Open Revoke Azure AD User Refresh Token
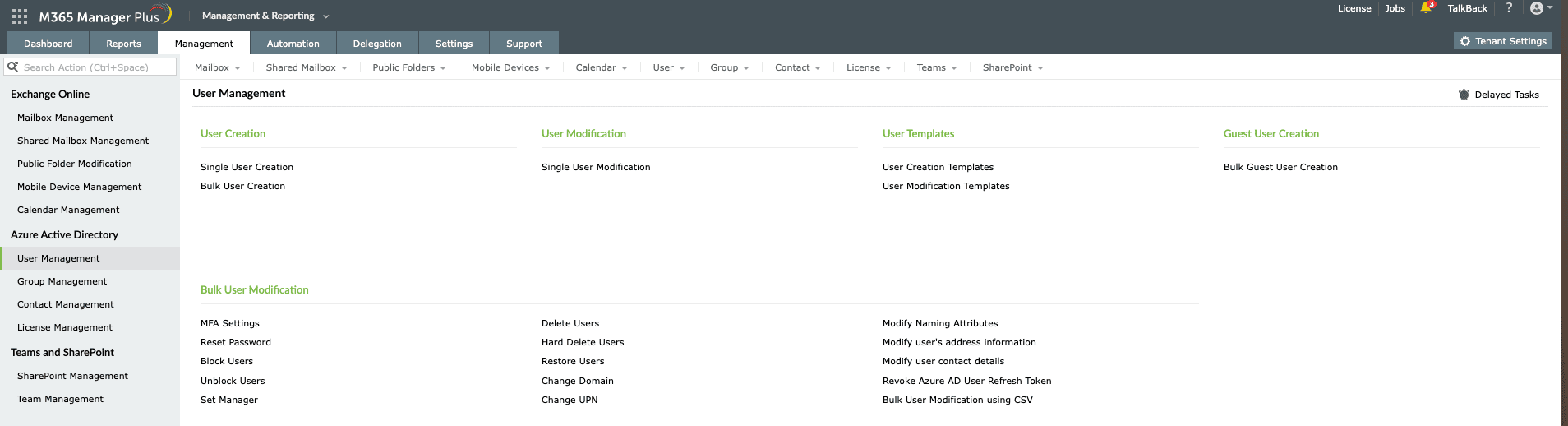 [x=967, y=381]
